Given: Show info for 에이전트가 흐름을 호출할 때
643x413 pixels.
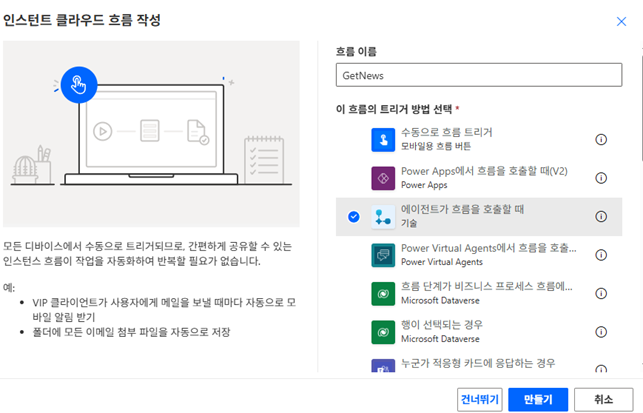Looking at the screenshot, I should [x=601, y=216].
